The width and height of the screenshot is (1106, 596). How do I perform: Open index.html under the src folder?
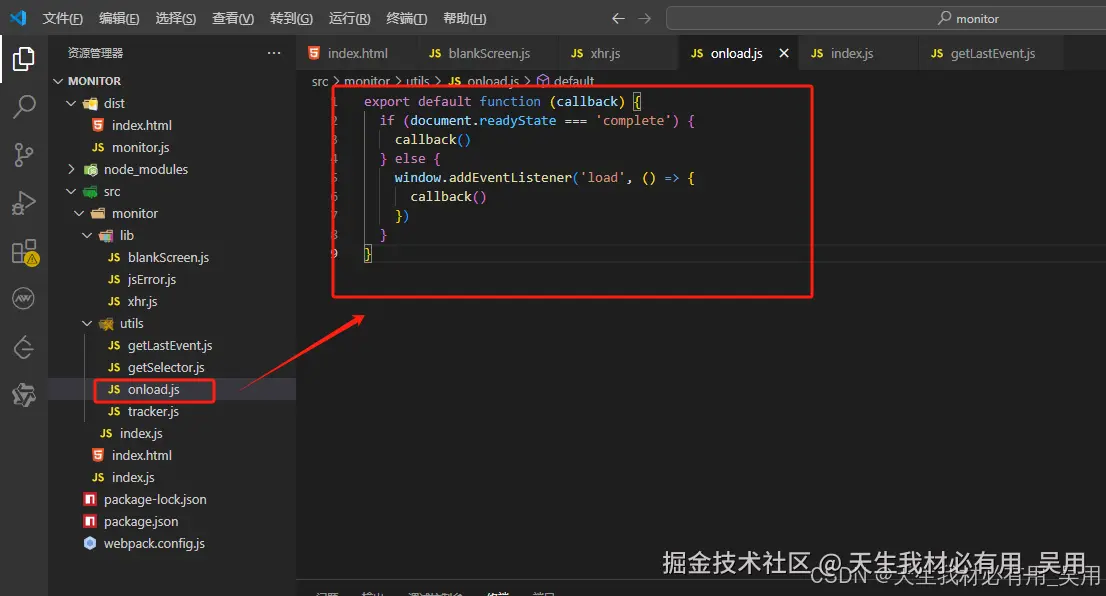(x=141, y=456)
